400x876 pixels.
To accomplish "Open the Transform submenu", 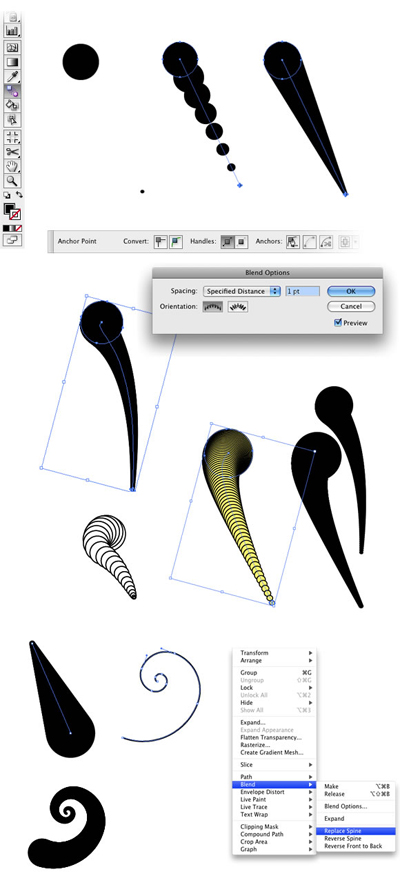I will pyautogui.click(x=274, y=653).
